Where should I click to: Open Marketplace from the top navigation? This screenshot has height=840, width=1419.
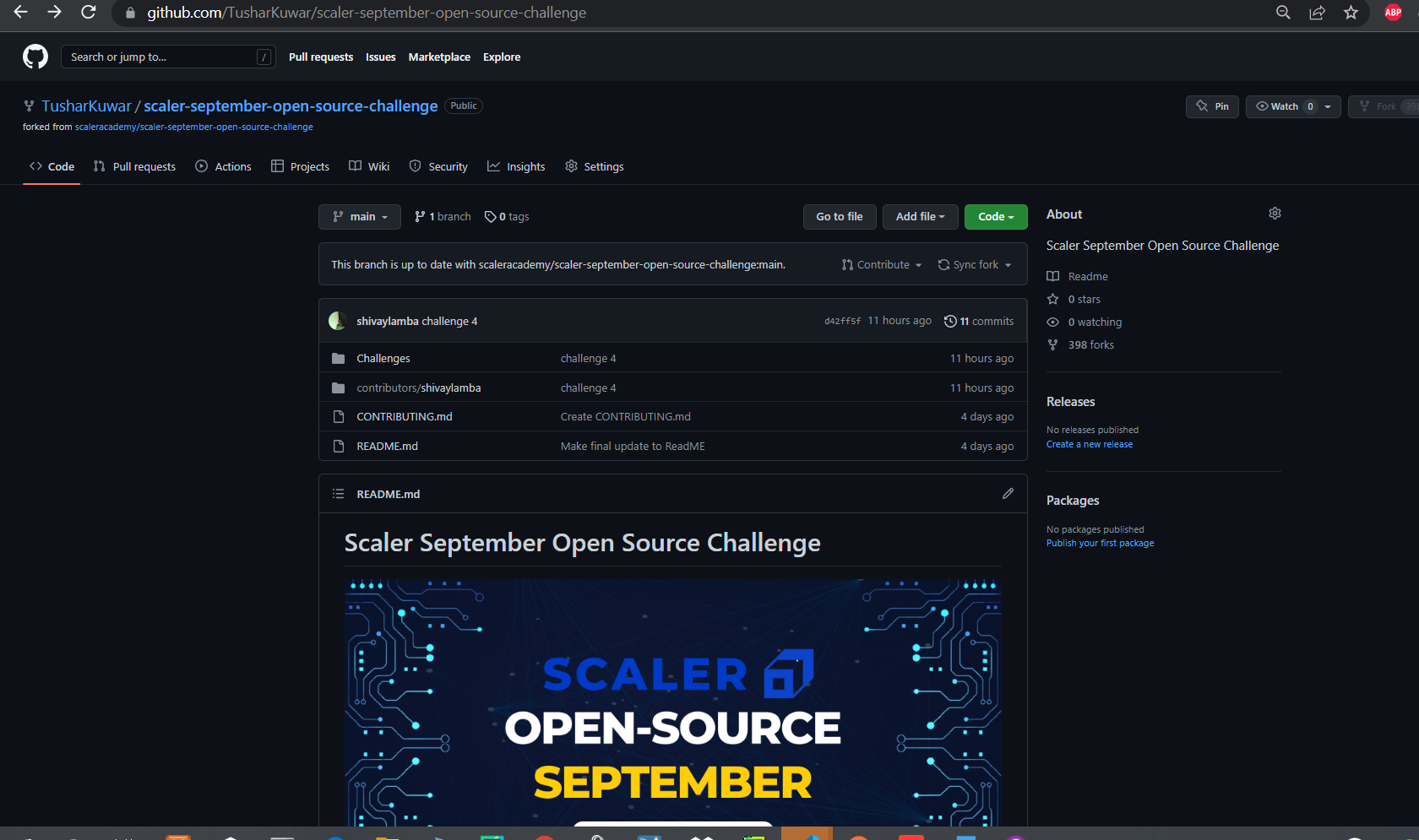439,57
